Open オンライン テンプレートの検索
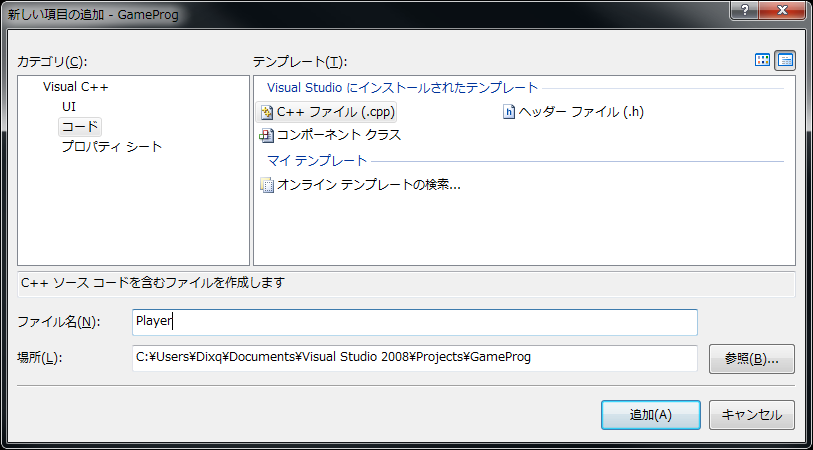This screenshot has height=450, width=813. 360,185
